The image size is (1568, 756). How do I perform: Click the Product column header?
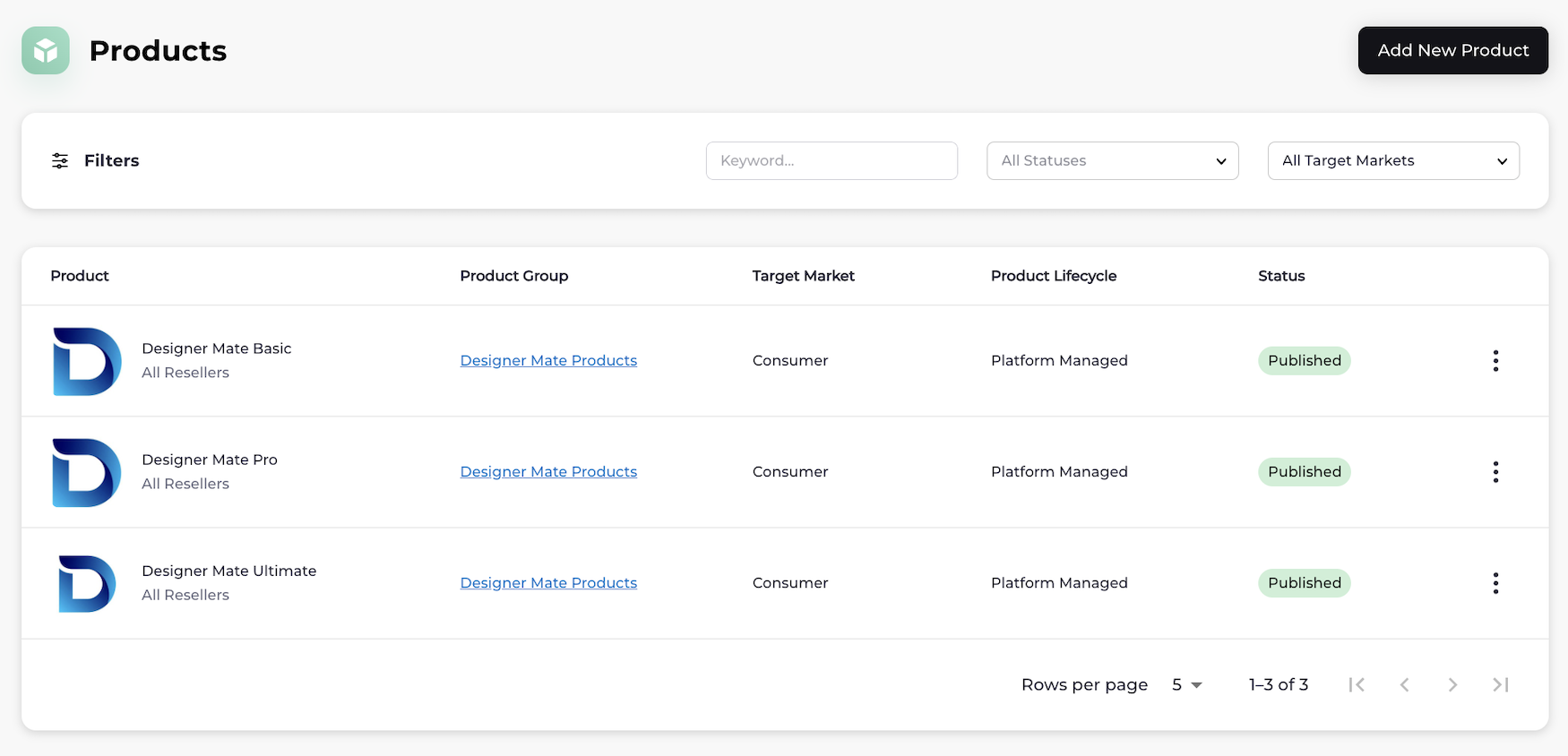[x=80, y=276]
